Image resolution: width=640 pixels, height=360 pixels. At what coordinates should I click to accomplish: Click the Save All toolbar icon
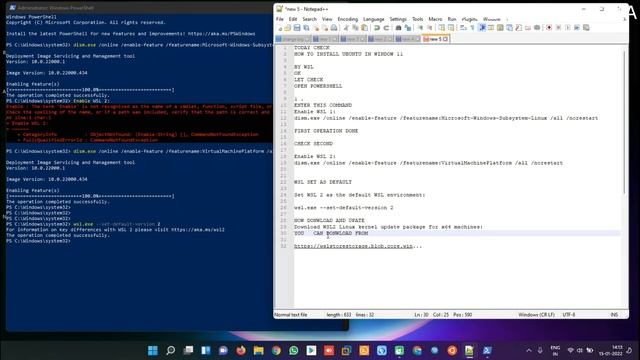coord(306,28)
